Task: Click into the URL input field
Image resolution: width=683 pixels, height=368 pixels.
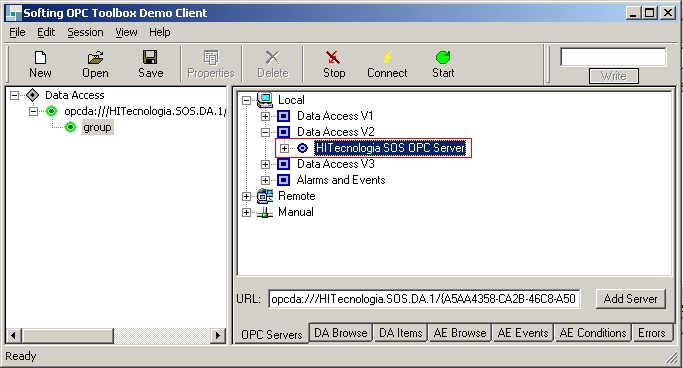Action: tap(424, 299)
